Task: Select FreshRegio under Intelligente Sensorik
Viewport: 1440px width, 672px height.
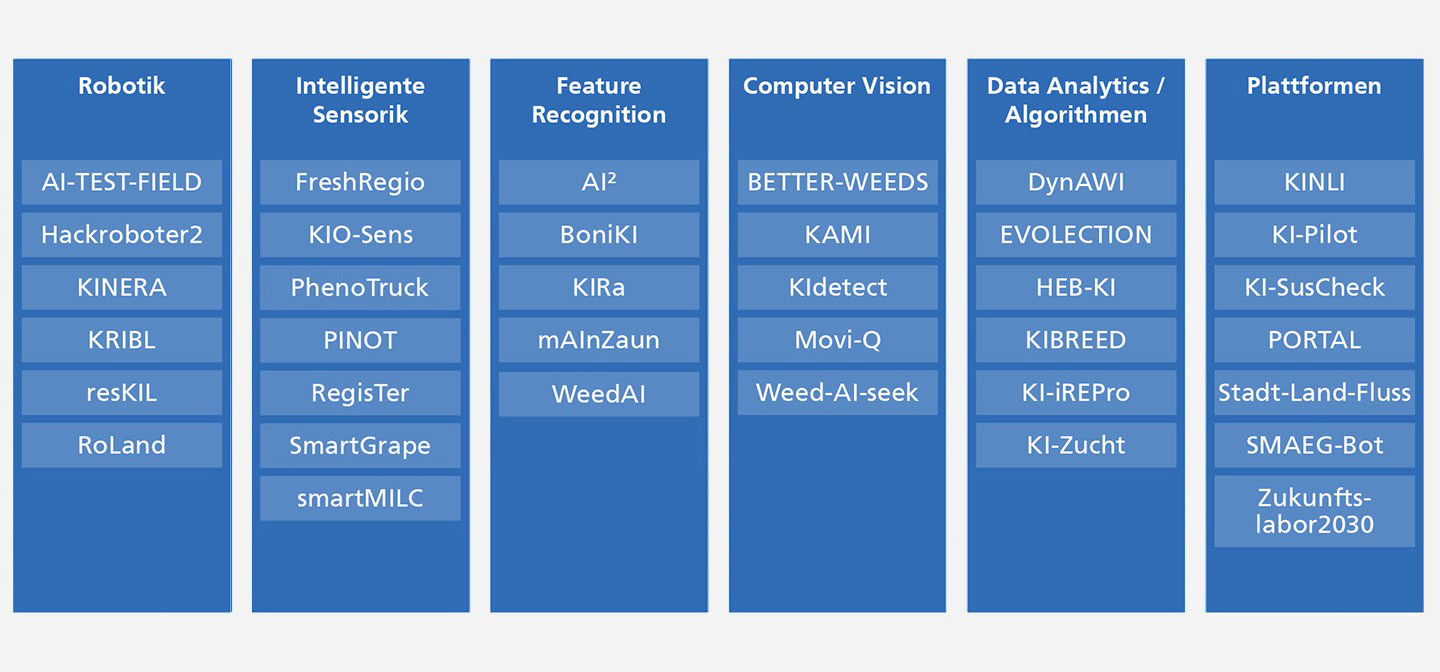Action: [360, 182]
